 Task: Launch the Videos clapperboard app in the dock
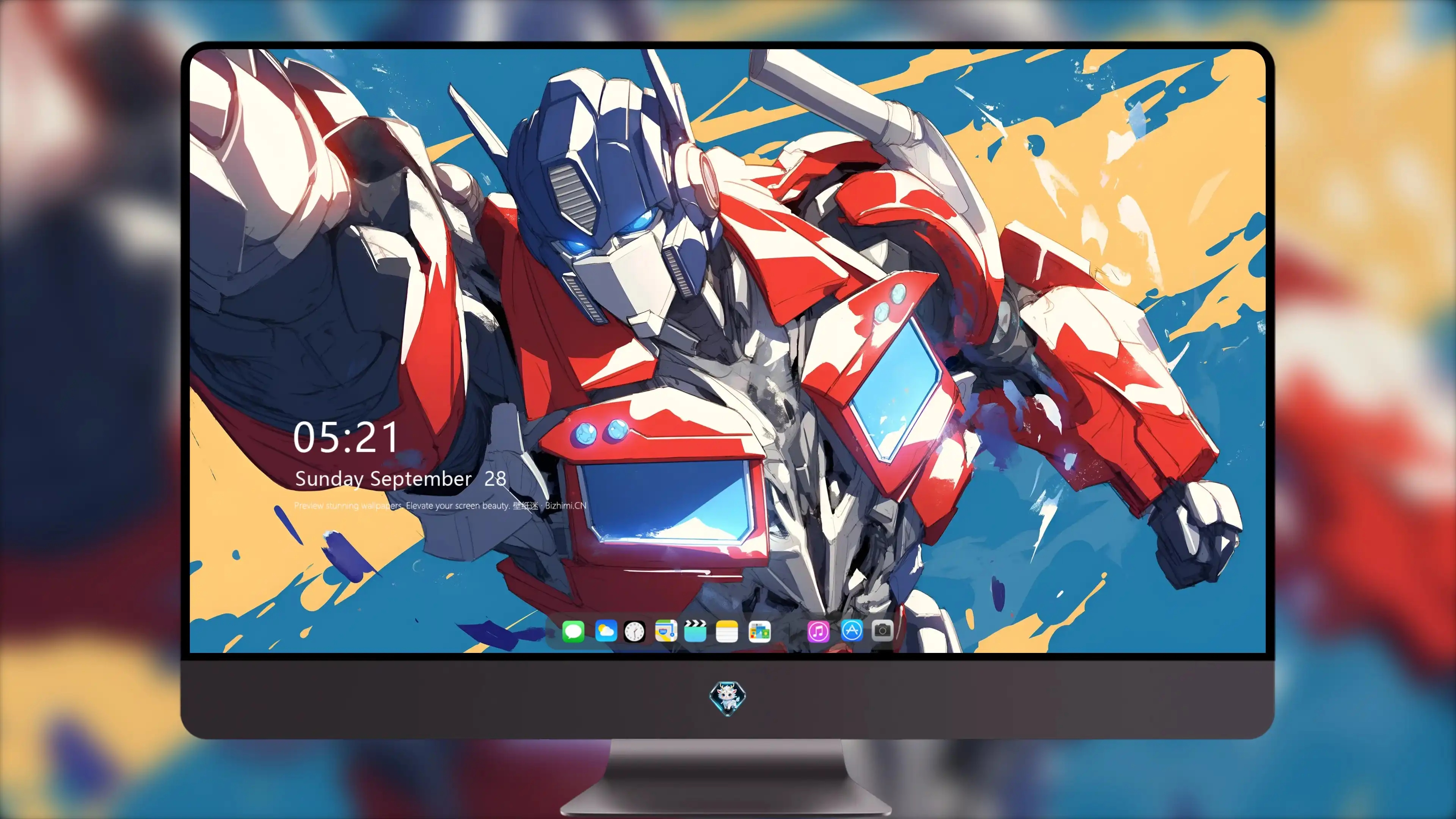695,631
